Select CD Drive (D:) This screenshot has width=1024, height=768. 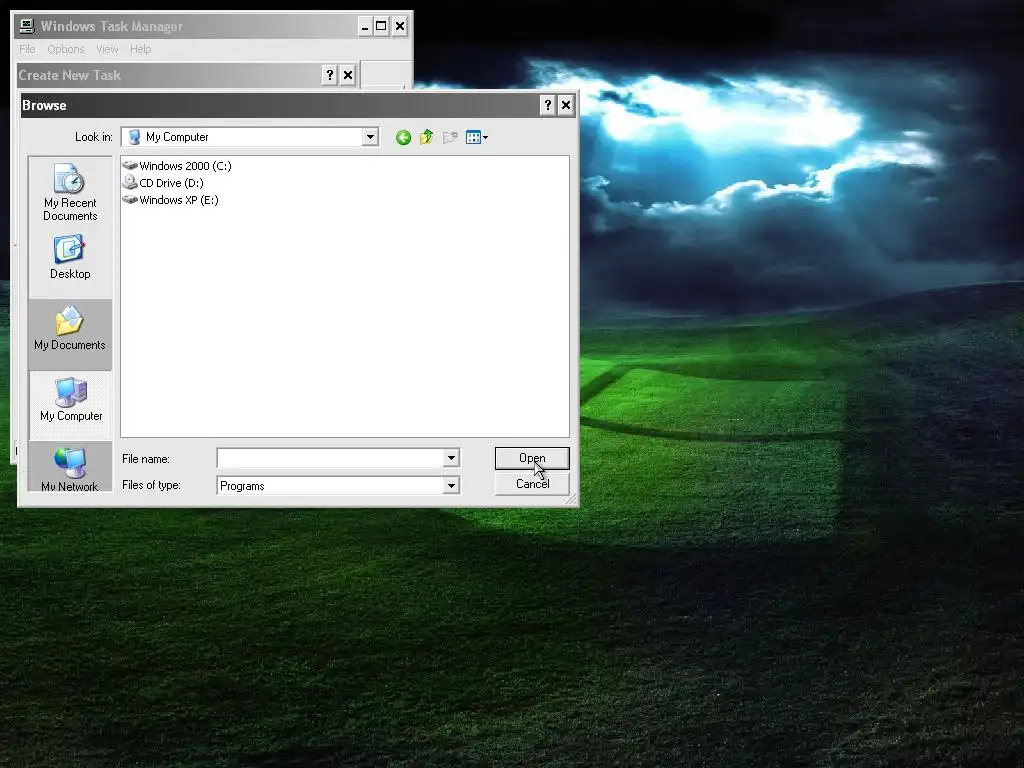(163, 183)
